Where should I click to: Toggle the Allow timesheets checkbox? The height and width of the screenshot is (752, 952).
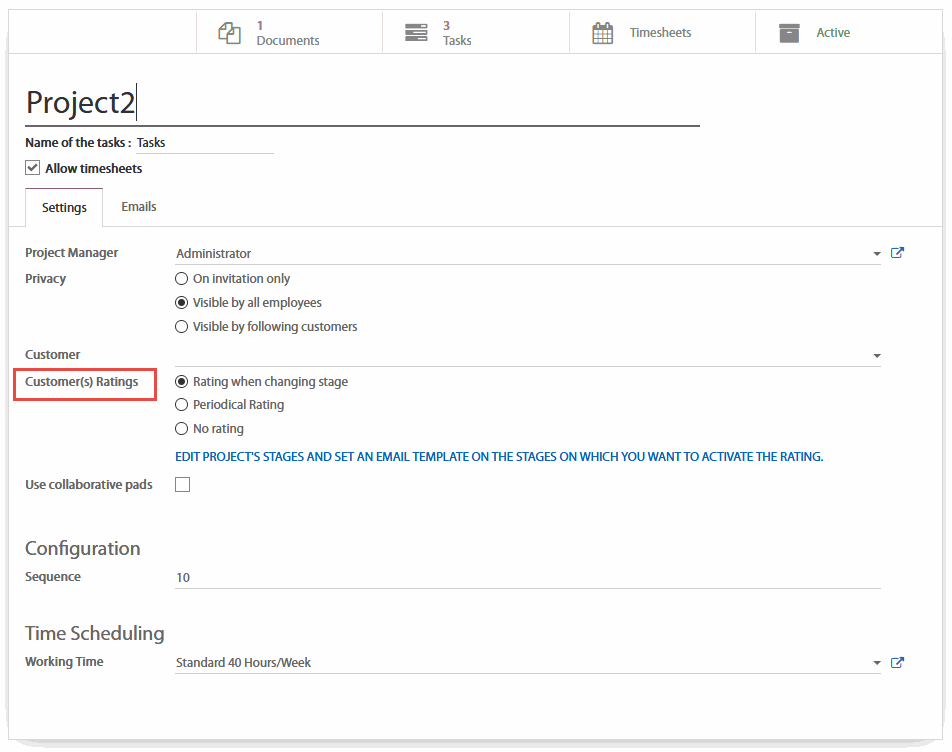(33, 168)
